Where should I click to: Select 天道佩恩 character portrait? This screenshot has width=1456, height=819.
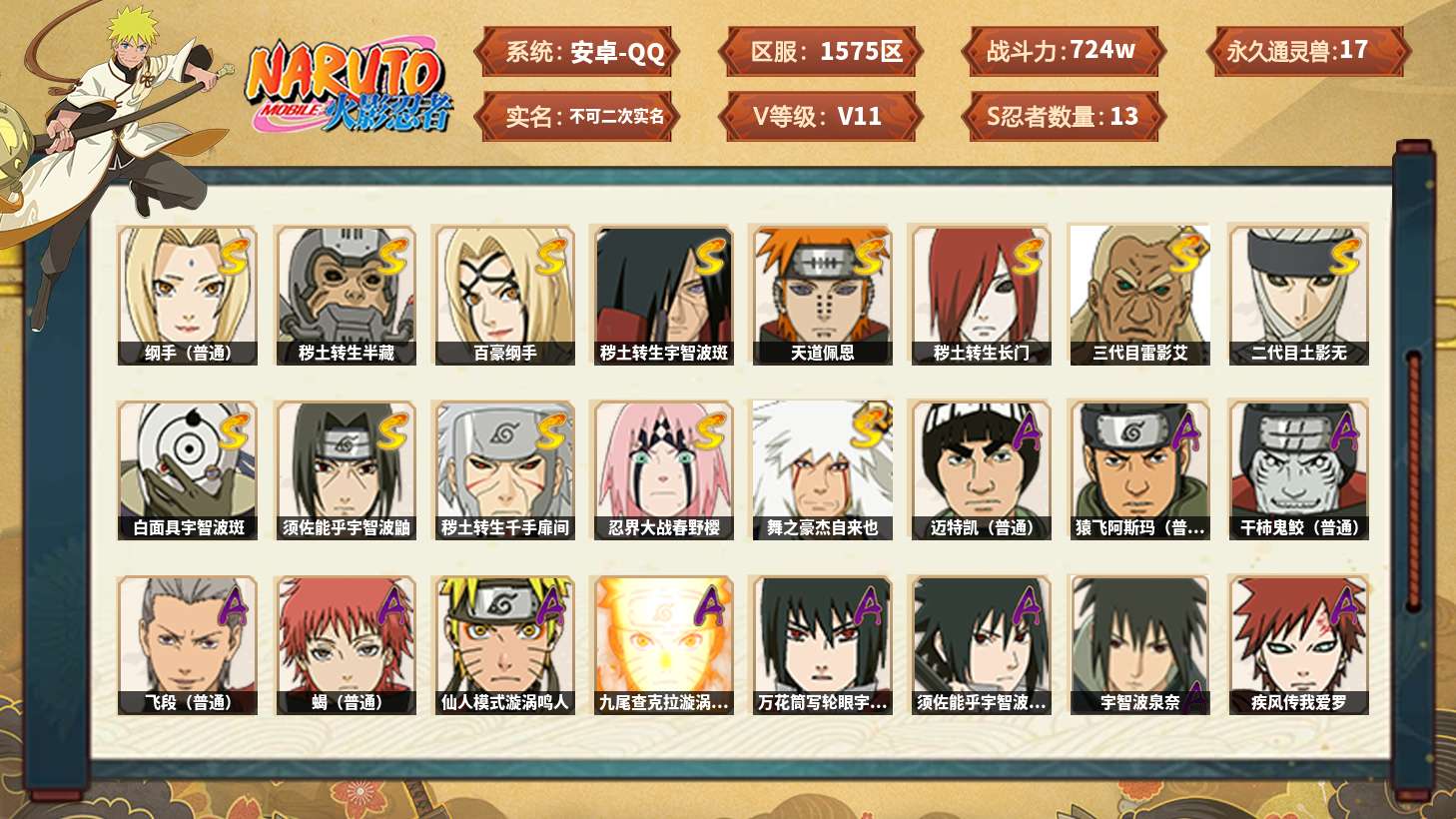822,296
